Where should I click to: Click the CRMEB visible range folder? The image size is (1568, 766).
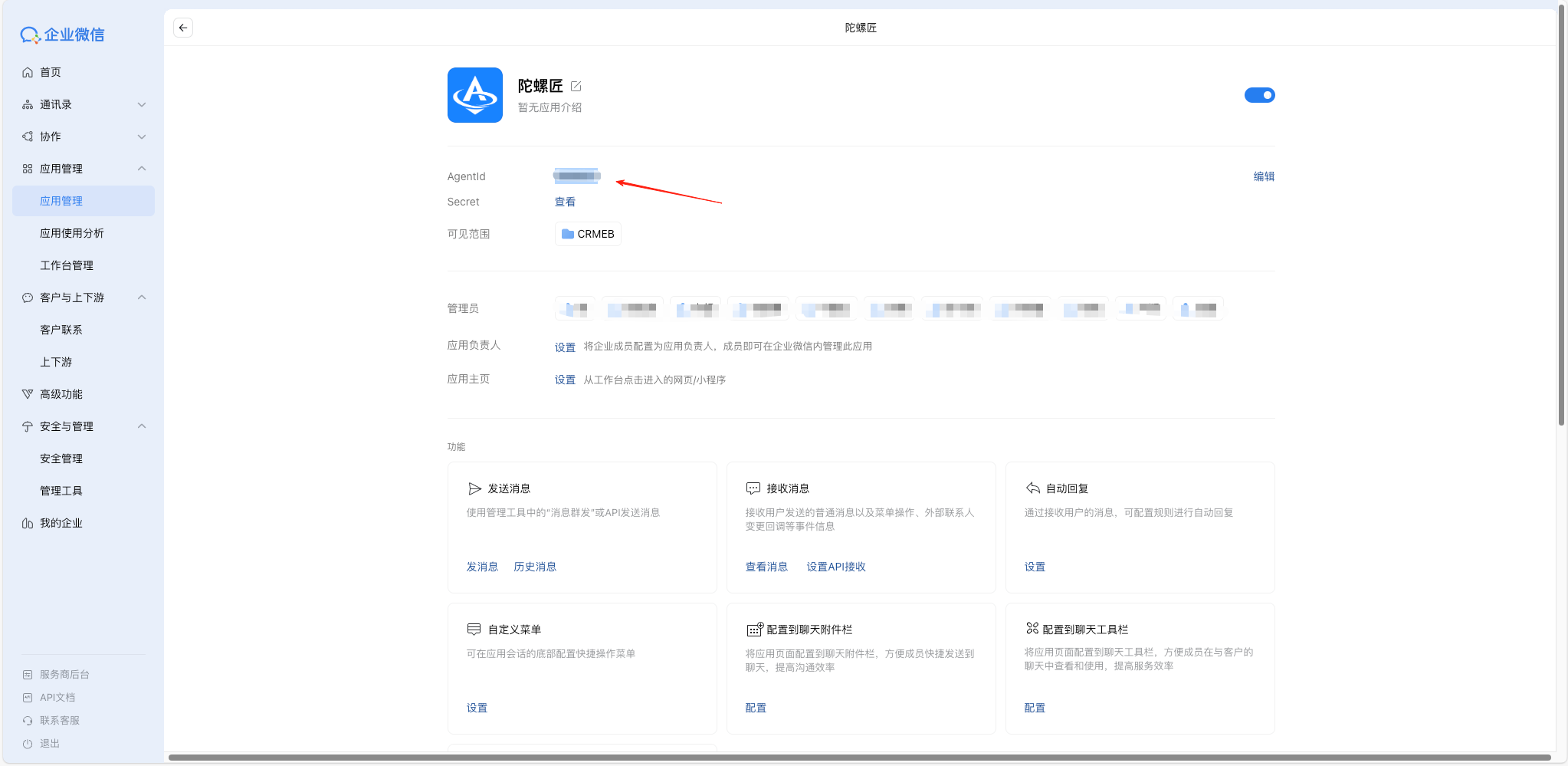pos(588,234)
